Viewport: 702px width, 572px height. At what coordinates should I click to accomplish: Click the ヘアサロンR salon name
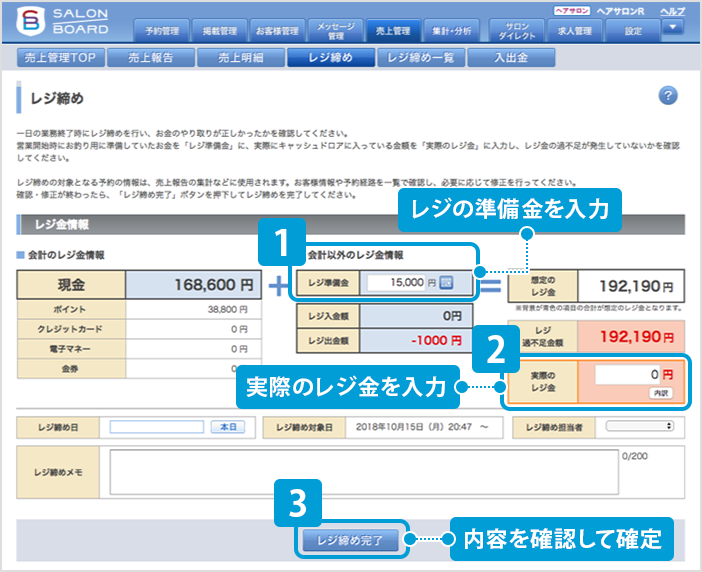(620, 11)
